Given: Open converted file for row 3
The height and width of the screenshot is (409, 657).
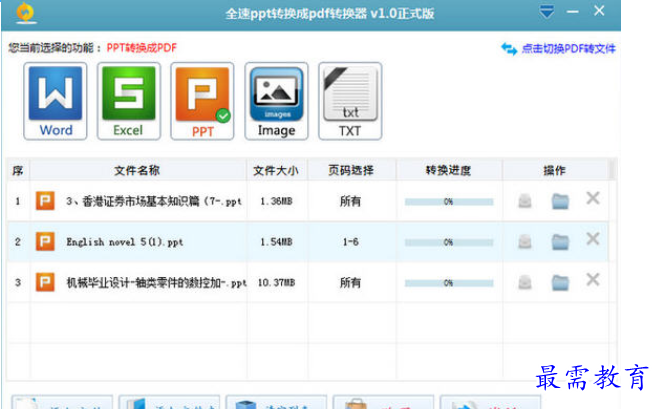Looking at the screenshot, I should click(525, 282).
